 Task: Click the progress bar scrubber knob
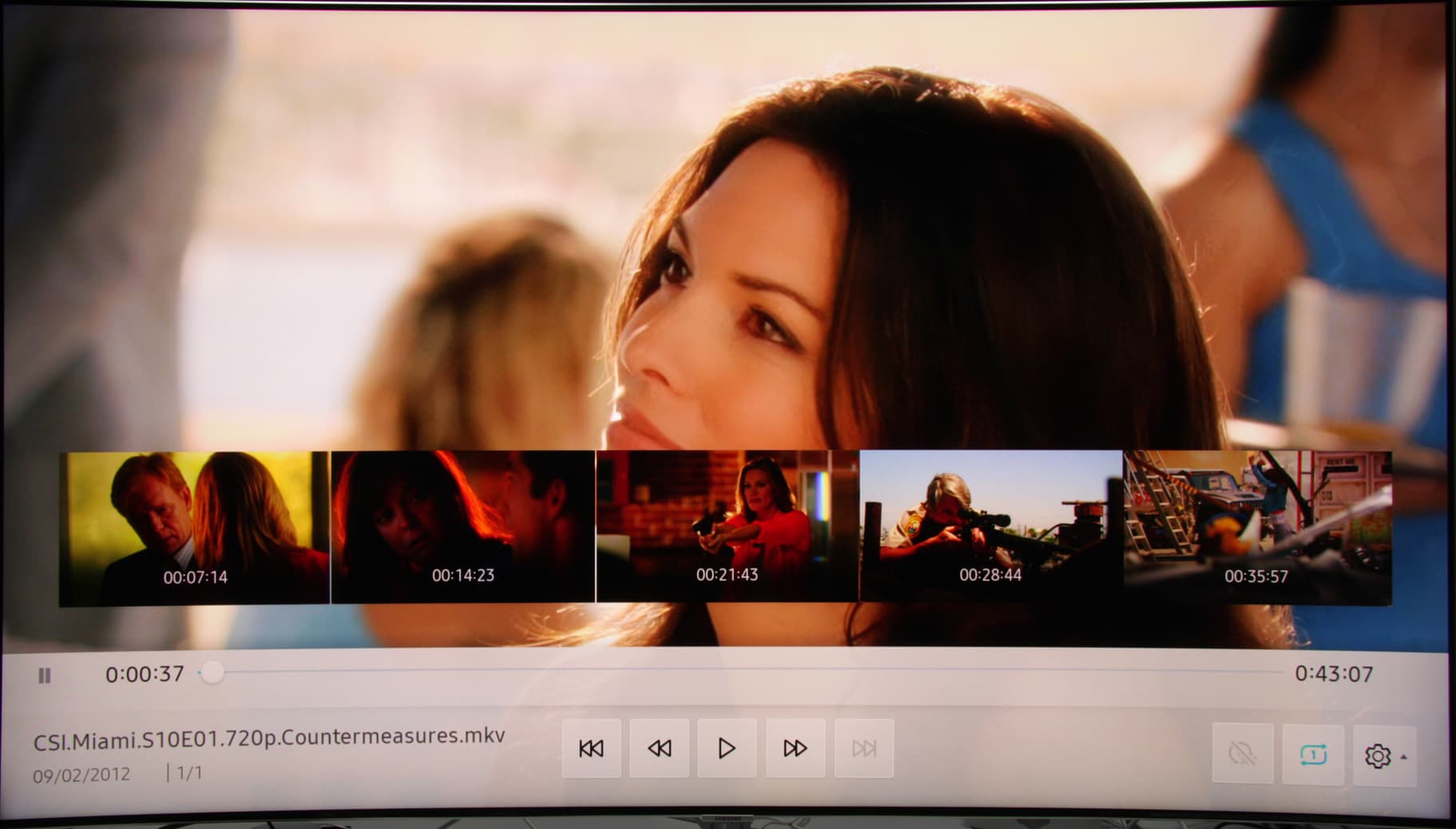click(x=212, y=672)
